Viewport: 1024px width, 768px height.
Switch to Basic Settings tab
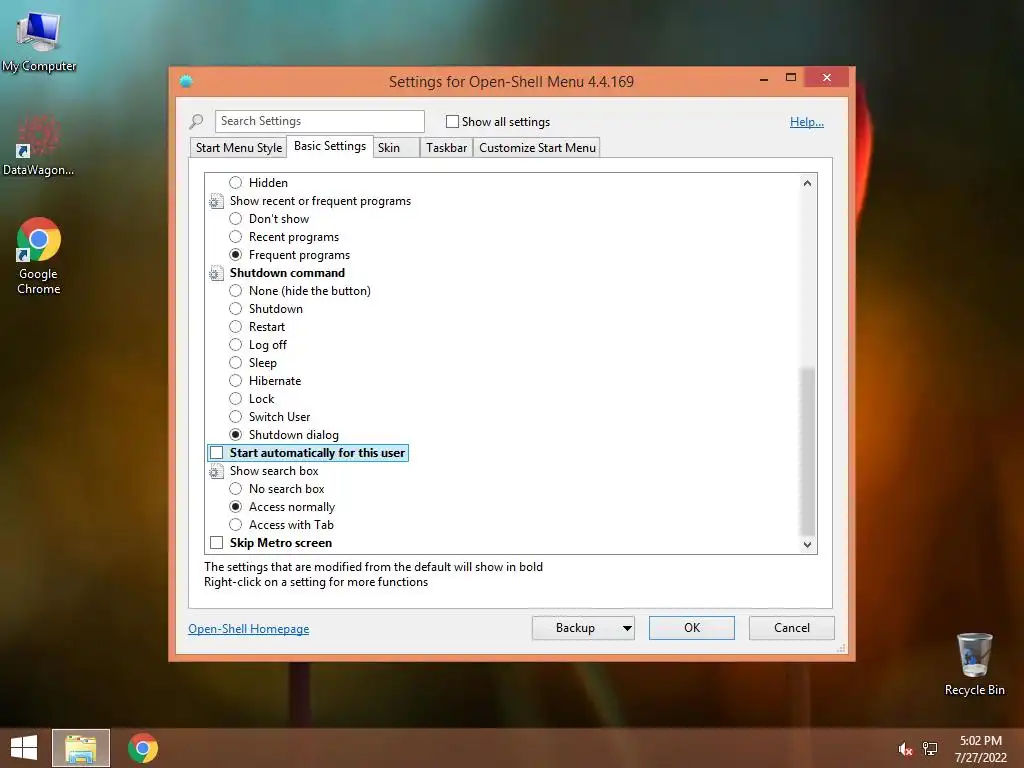pyautogui.click(x=330, y=146)
